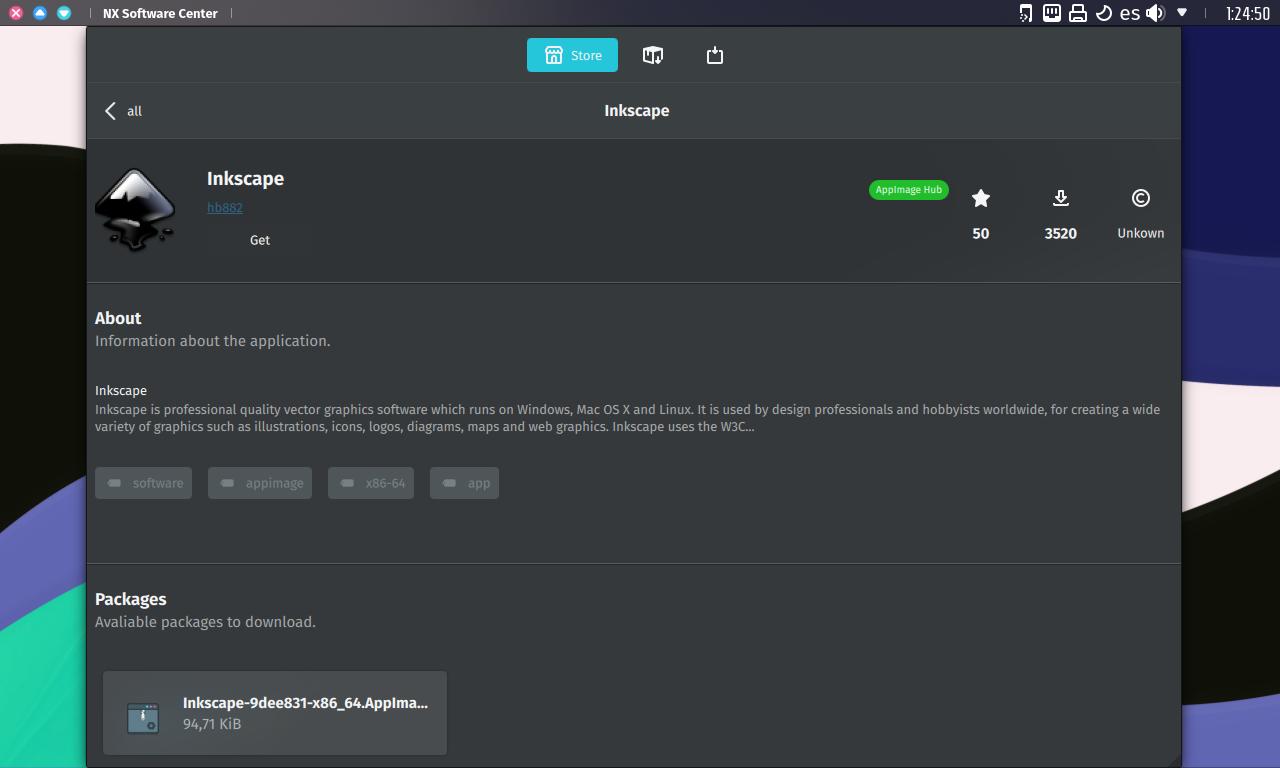Click the Inkscape application logo

point(135,210)
